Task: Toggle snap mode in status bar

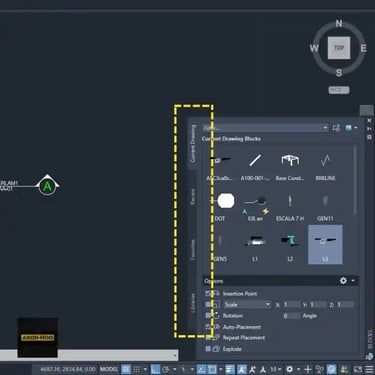Action: click(x=137, y=369)
